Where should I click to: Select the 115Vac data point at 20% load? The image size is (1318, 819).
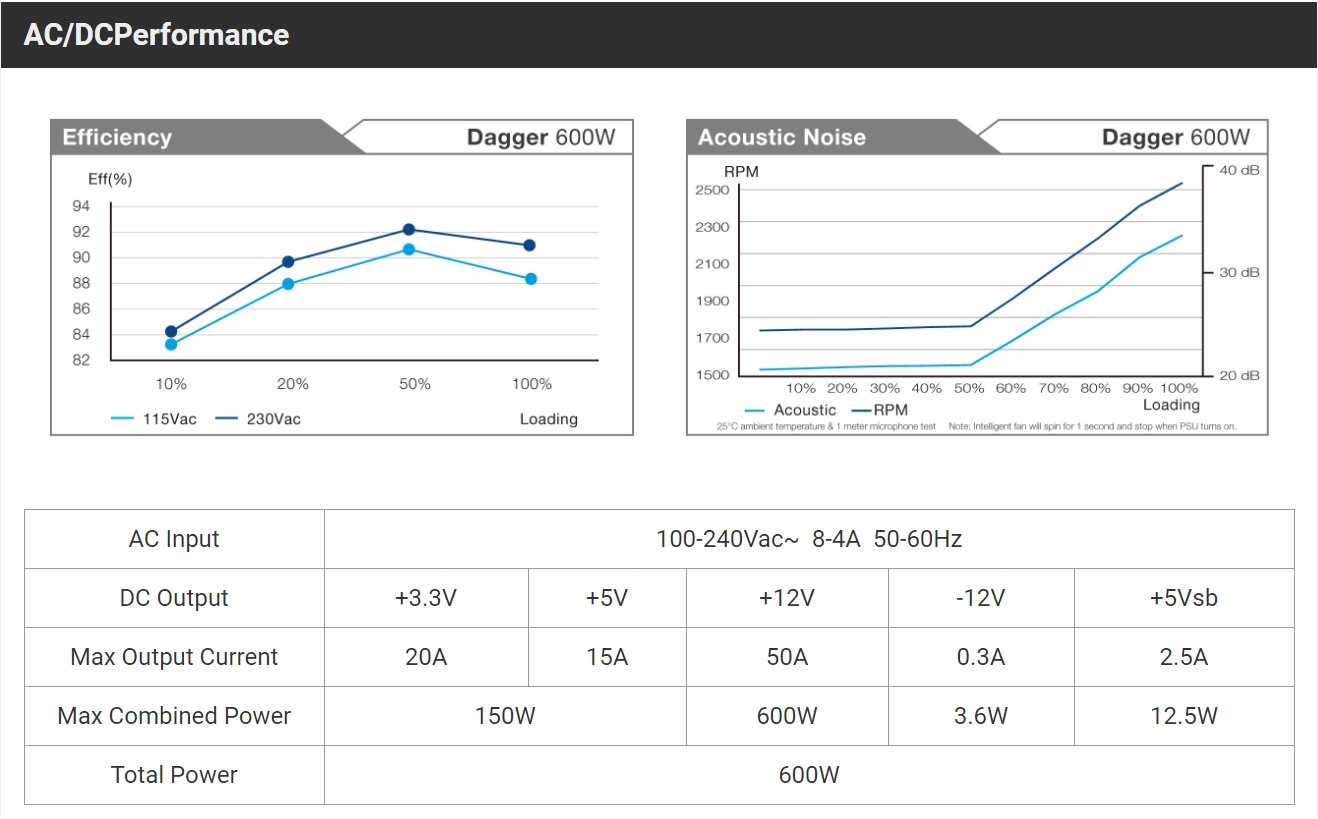click(288, 284)
